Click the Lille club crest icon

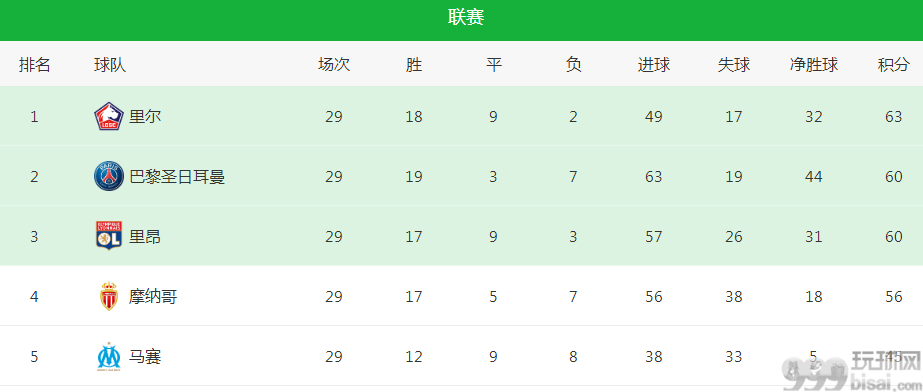click(108, 117)
